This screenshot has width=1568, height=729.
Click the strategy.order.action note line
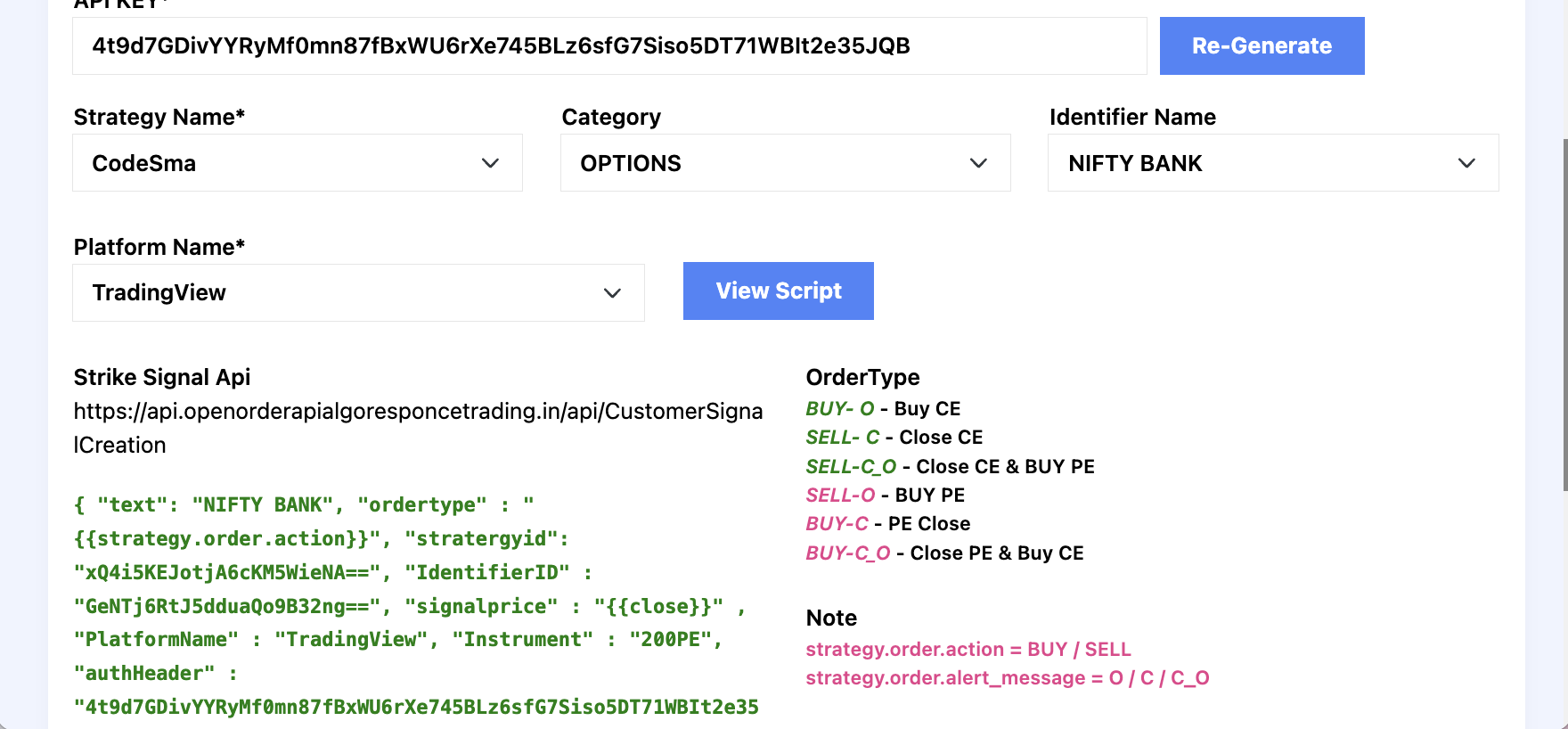[x=968, y=650]
